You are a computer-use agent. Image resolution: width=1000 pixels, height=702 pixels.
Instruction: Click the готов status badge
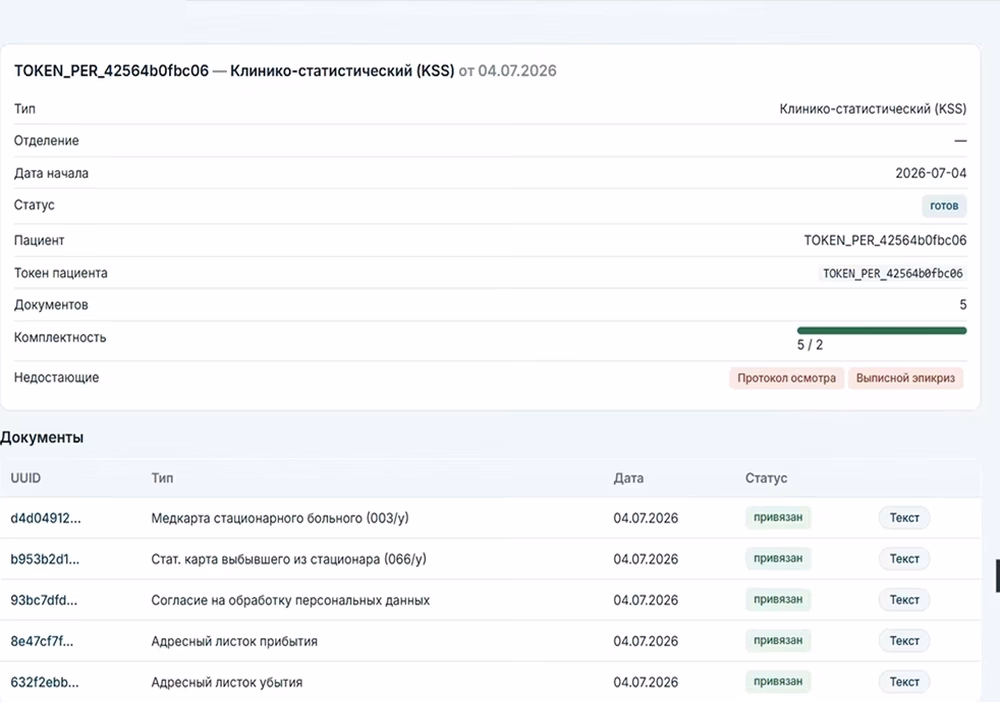[x=944, y=206]
